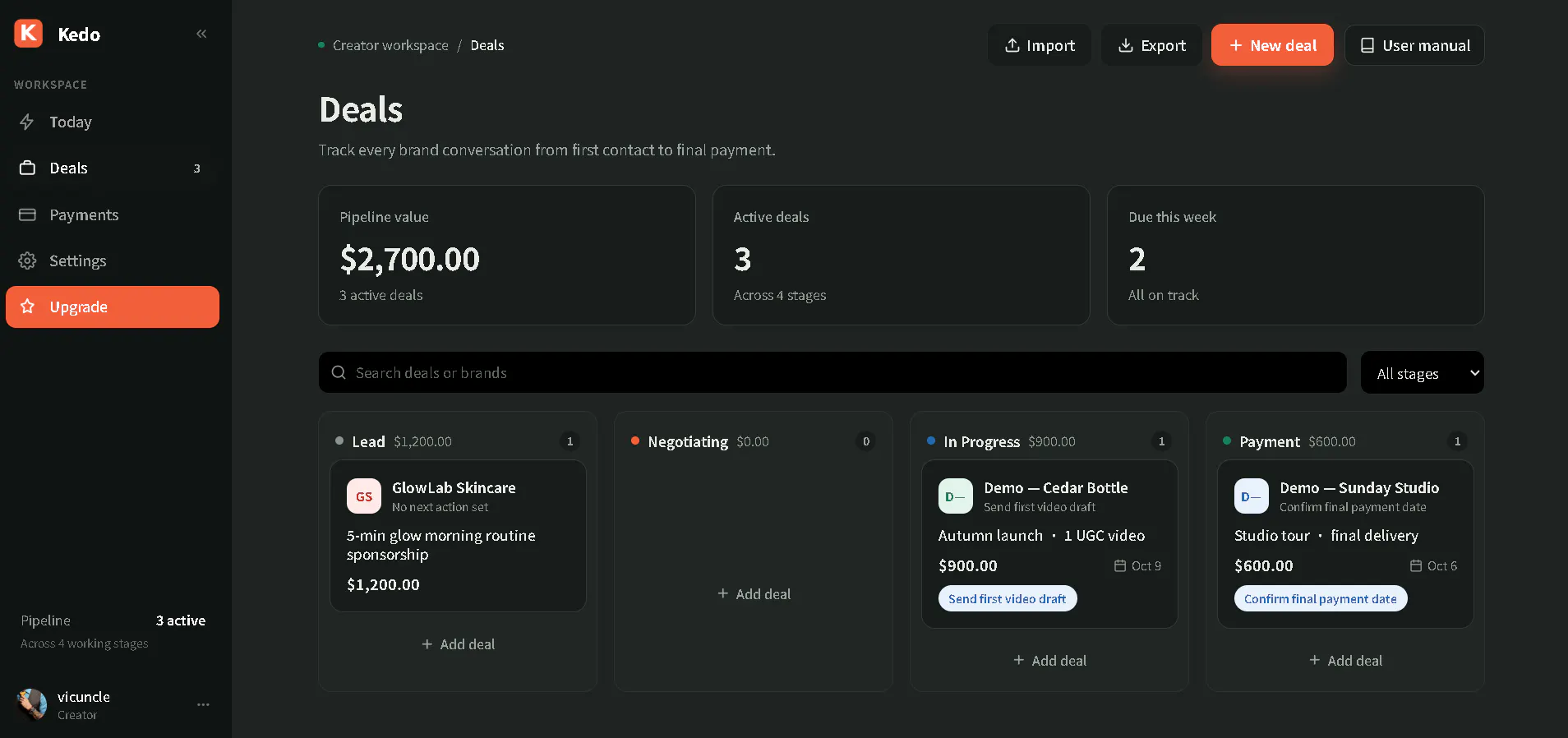Focus the Search deals or brands field
The width and height of the screenshot is (1568, 738).
point(832,373)
